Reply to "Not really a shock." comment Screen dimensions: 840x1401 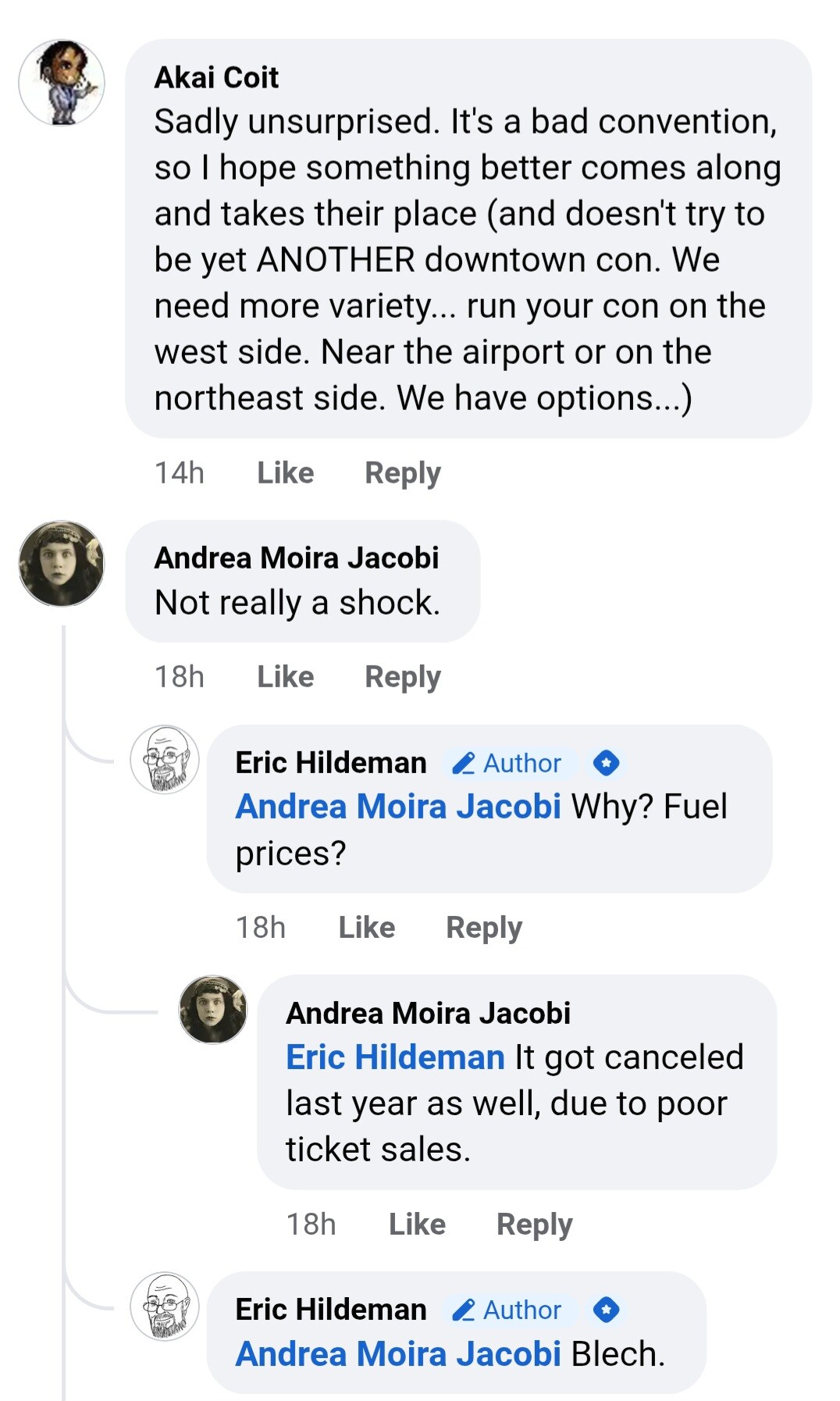pyautogui.click(x=403, y=676)
